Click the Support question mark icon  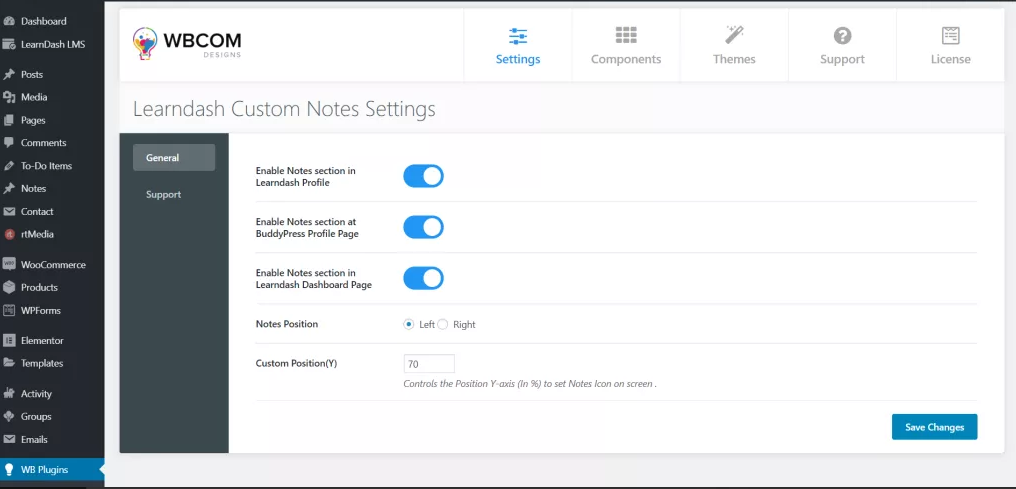842,36
